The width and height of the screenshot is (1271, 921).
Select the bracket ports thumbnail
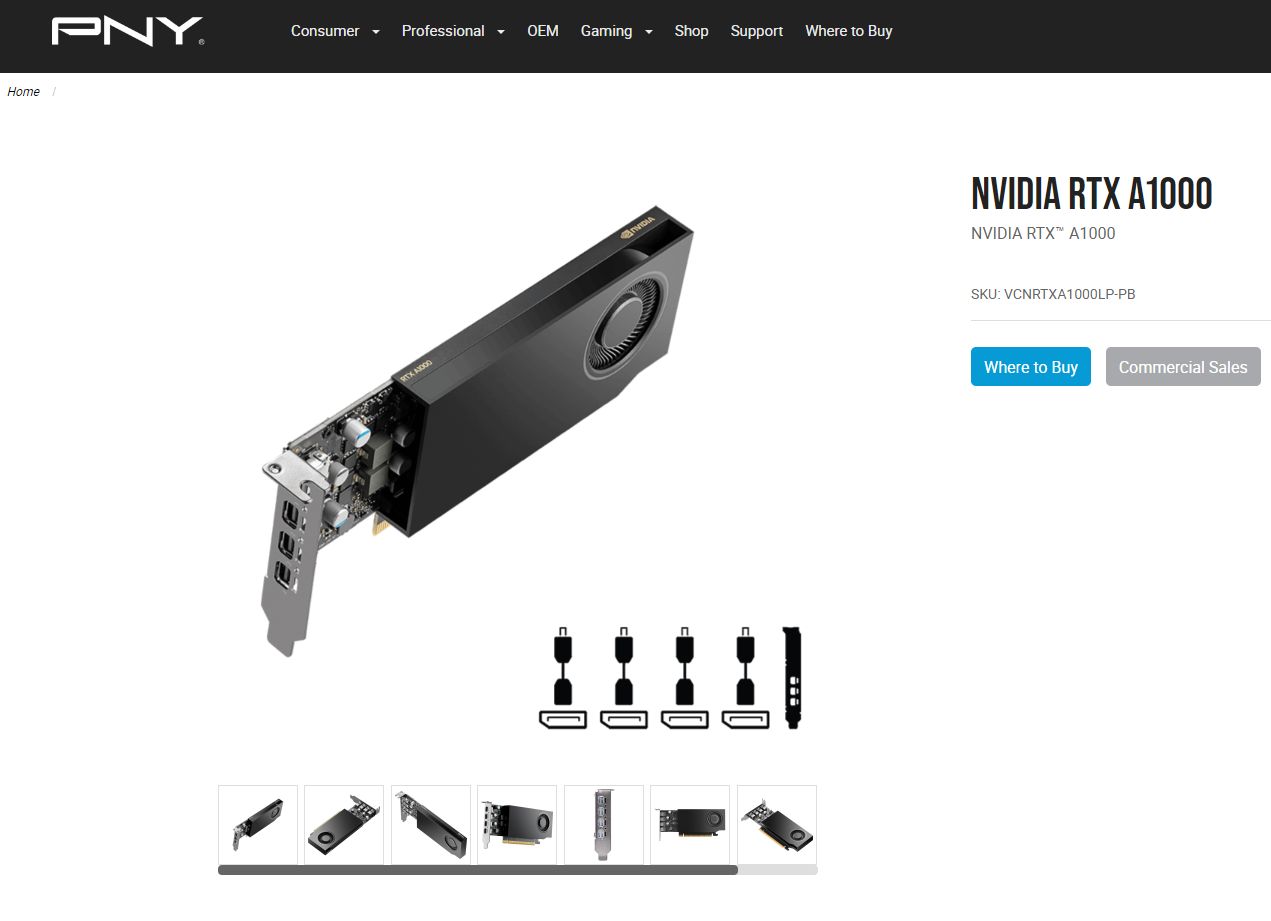point(604,825)
